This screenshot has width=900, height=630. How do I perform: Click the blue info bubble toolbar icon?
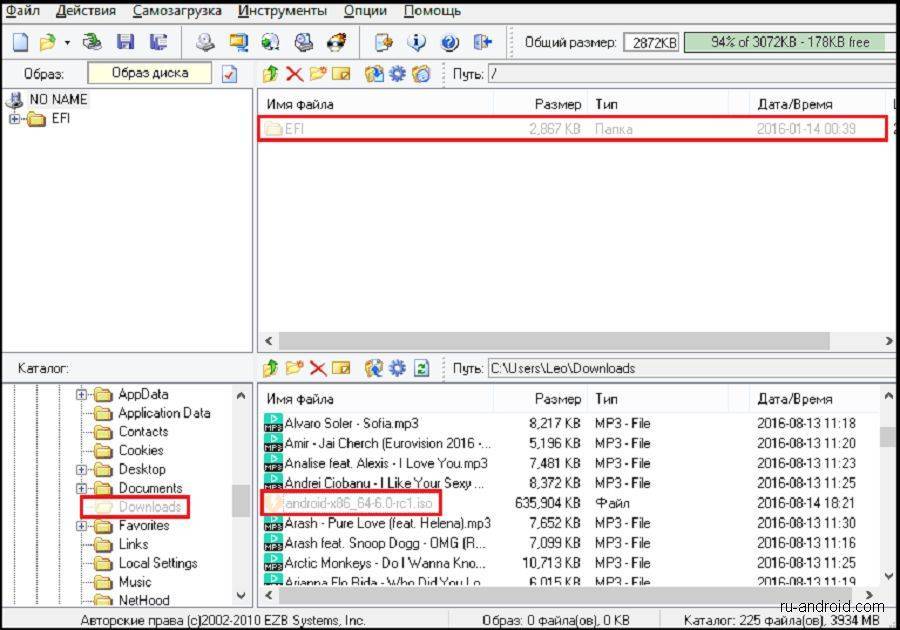point(417,42)
